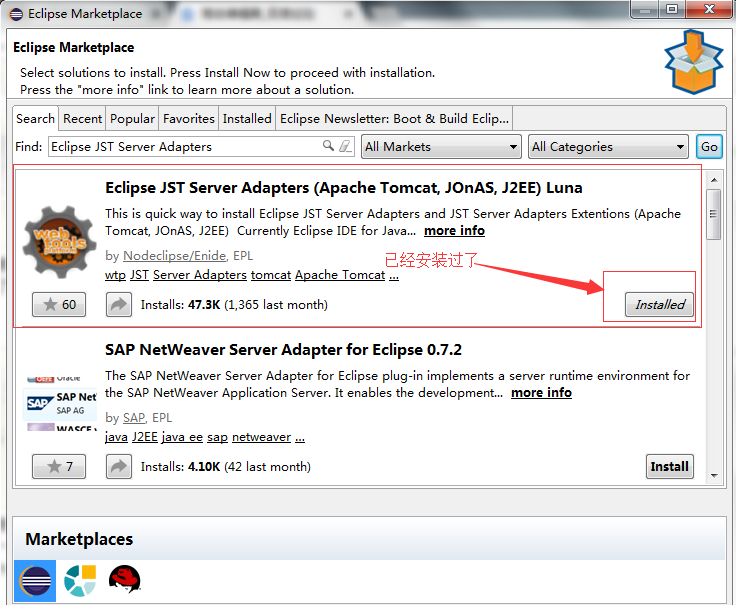Click the results scrollbar up arrow
The image size is (736, 605).
tap(714, 180)
